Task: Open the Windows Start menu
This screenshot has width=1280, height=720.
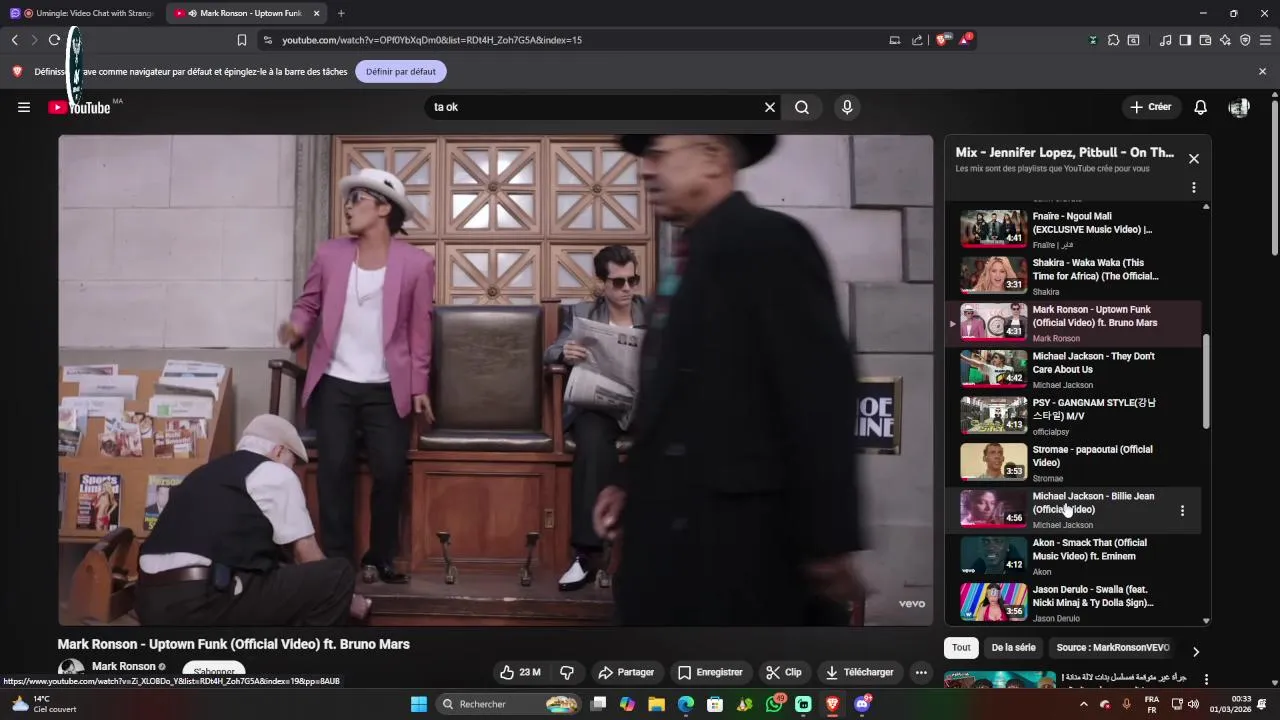Action: pos(419,704)
